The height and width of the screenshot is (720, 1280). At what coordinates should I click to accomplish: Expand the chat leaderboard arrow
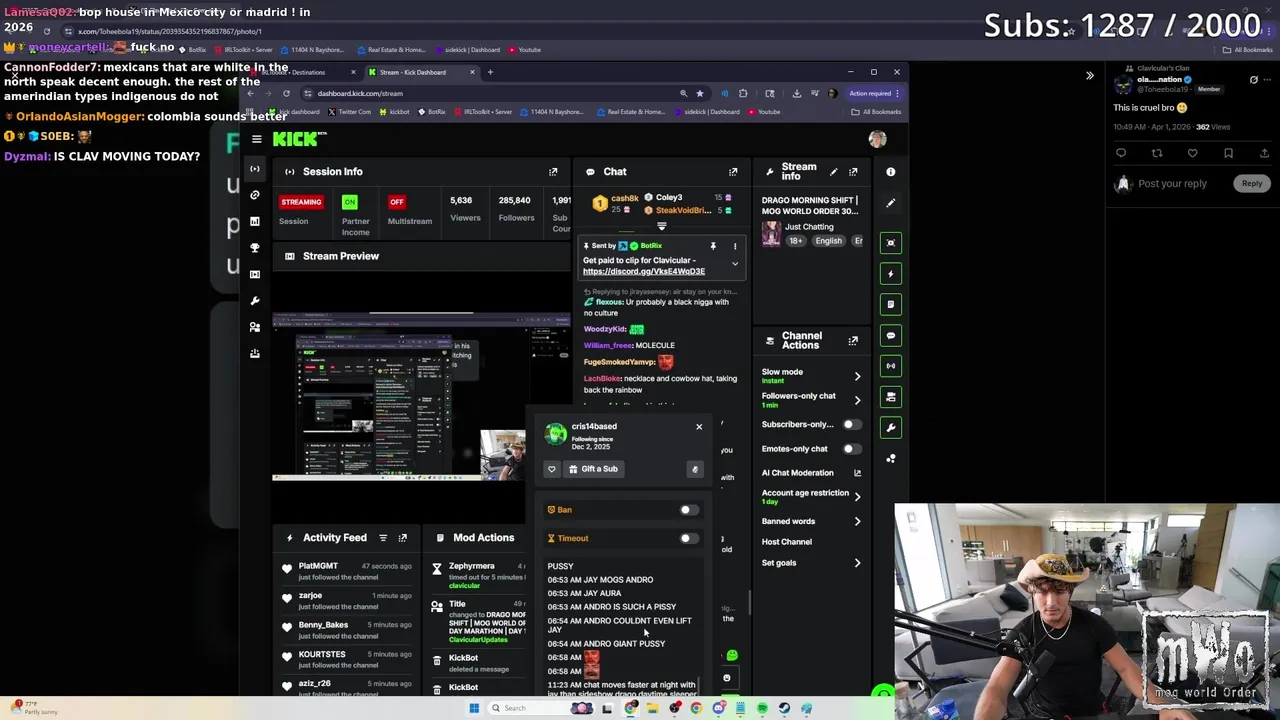[661, 227]
